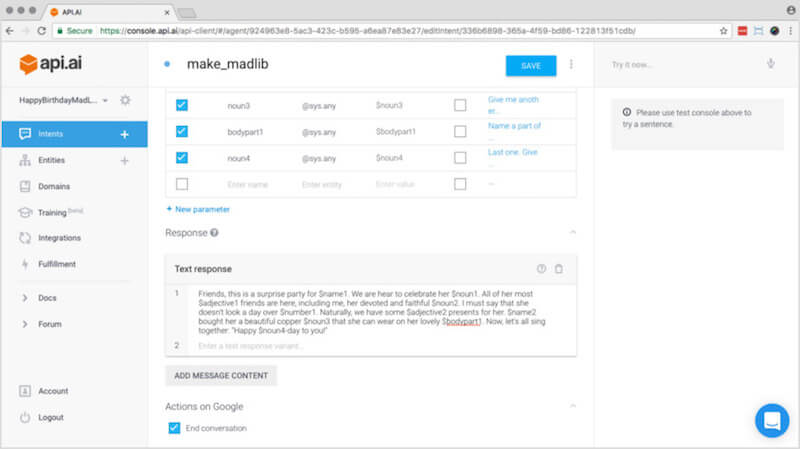The height and width of the screenshot is (449, 800).
Task: Toggle is-list checkbox for bodypart1
Action: click(x=460, y=131)
